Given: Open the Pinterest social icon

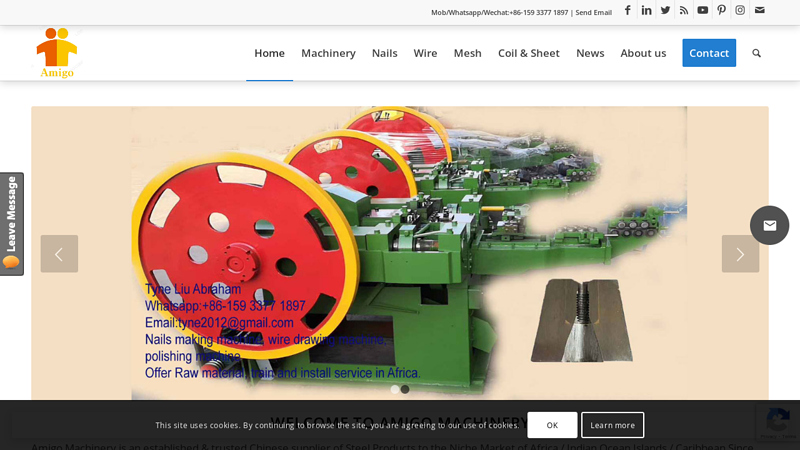Looking at the screenshot, I should 721,10.
